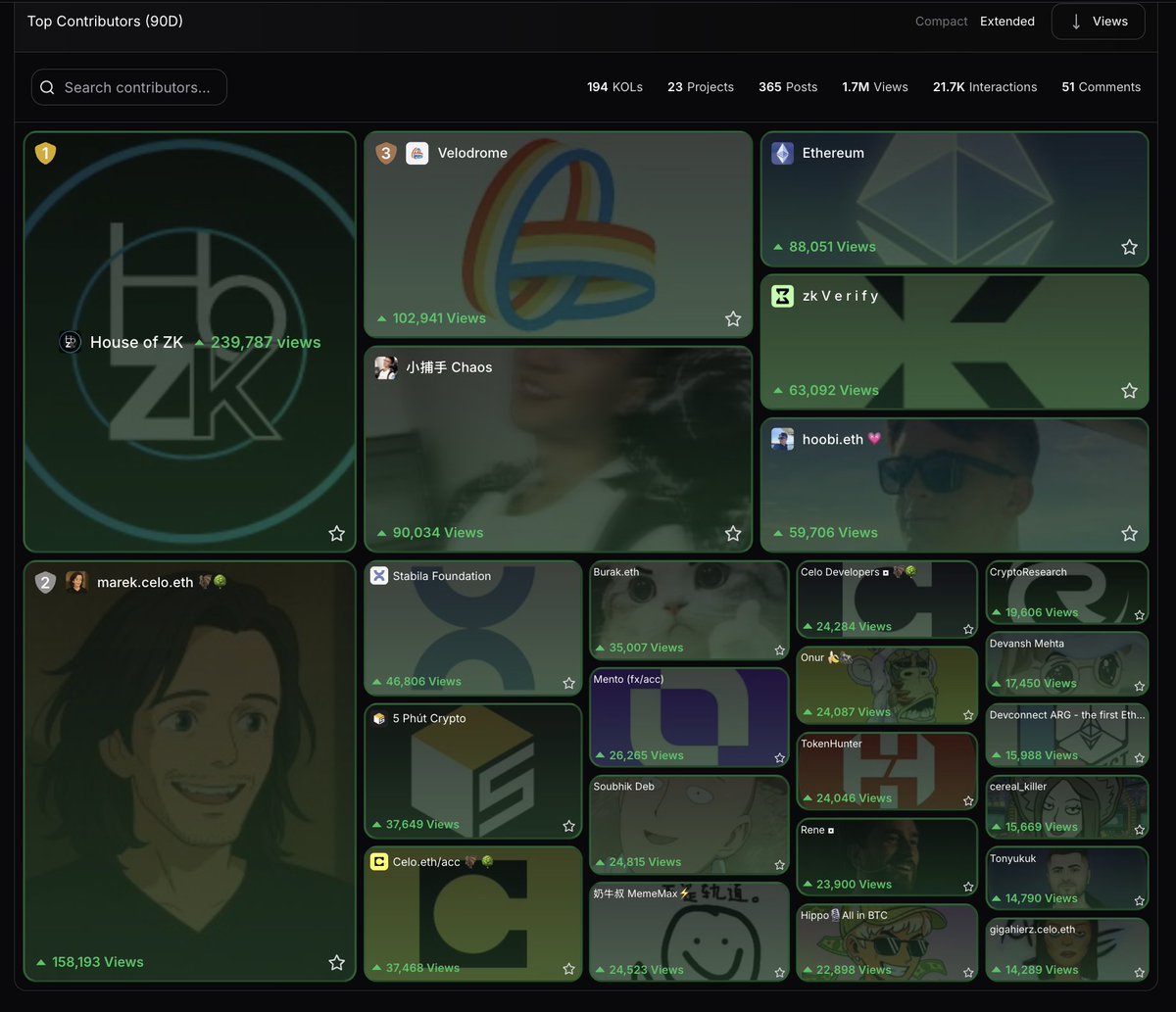The image size is (1176, 1012).
Task: Open Velodrome contributor name
Action: pos(472,154)
